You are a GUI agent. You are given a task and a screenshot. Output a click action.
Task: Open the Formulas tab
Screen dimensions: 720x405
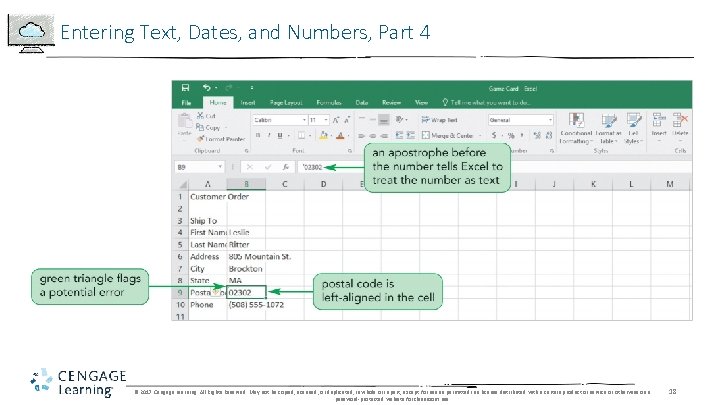coord(329,102)
